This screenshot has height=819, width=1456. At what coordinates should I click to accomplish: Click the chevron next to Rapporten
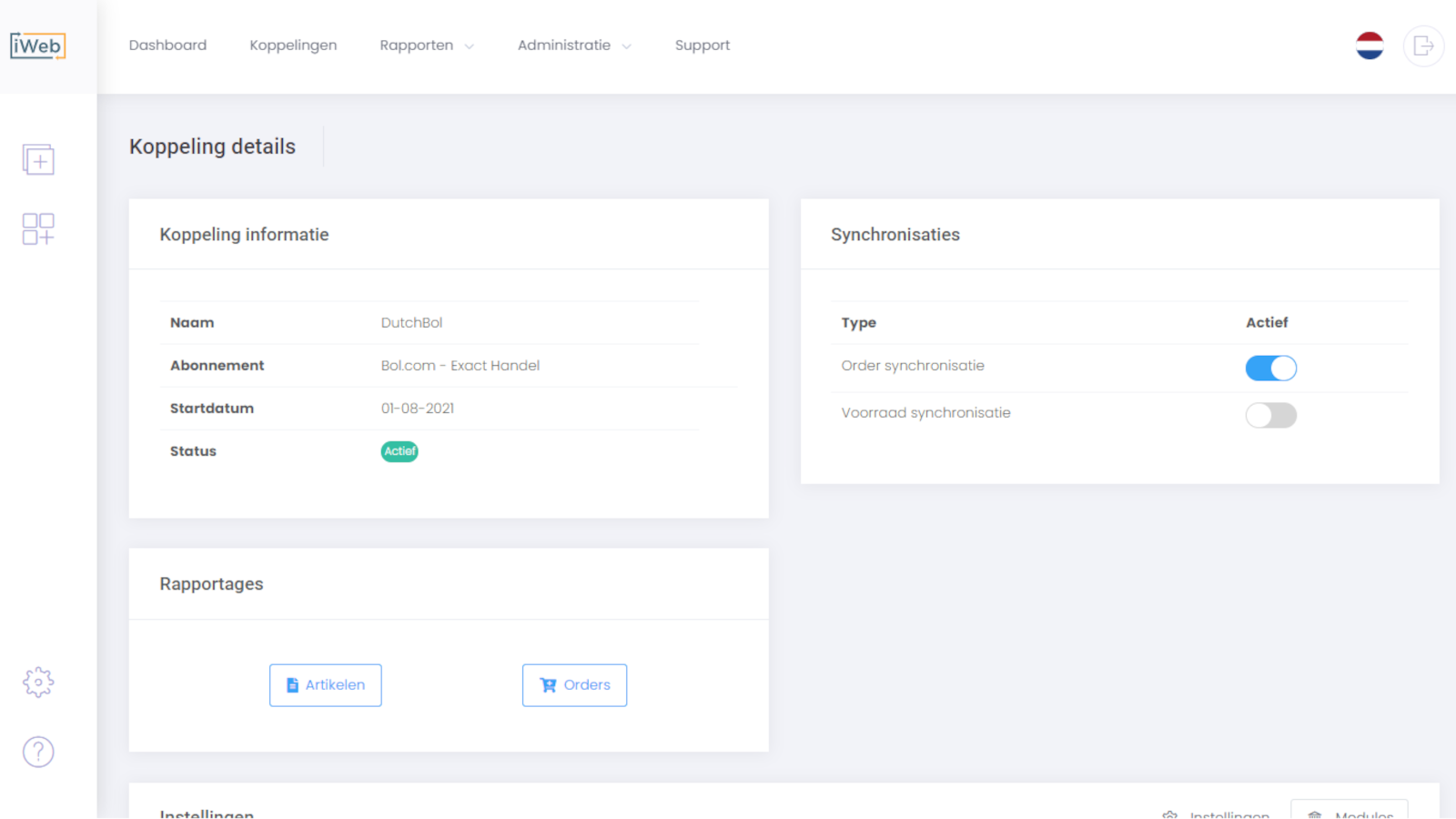click(x=470, y=46)
